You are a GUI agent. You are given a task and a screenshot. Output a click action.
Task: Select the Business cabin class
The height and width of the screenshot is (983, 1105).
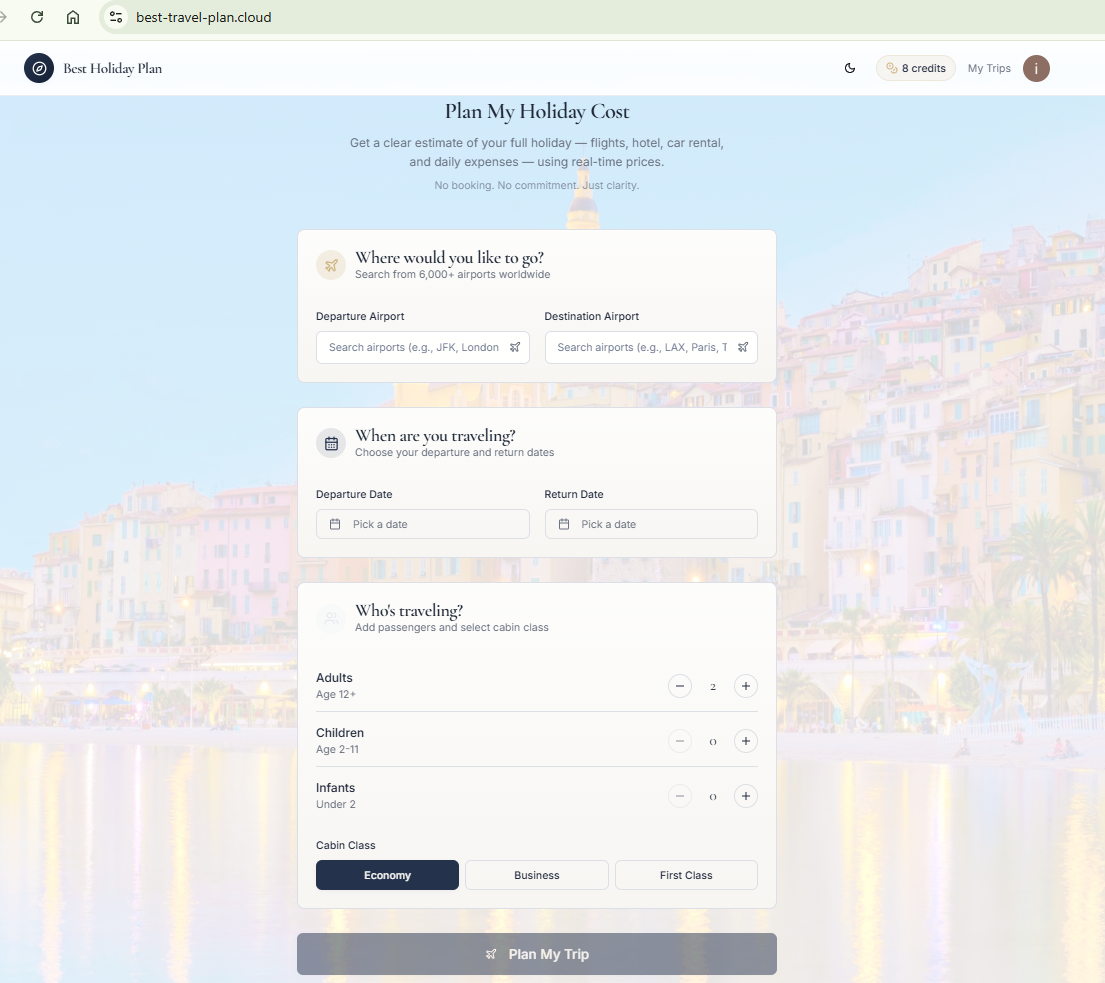pyautogui.click(x=536, y=874)
